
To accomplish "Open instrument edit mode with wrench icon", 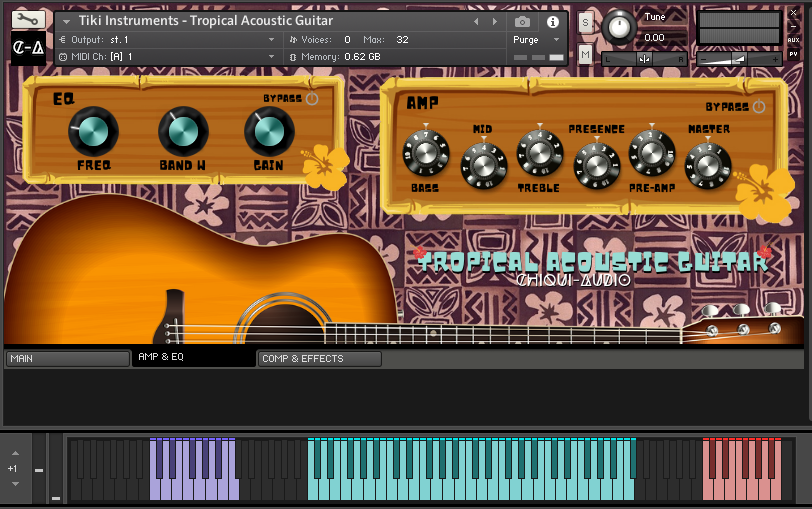I will pos(28,19).
